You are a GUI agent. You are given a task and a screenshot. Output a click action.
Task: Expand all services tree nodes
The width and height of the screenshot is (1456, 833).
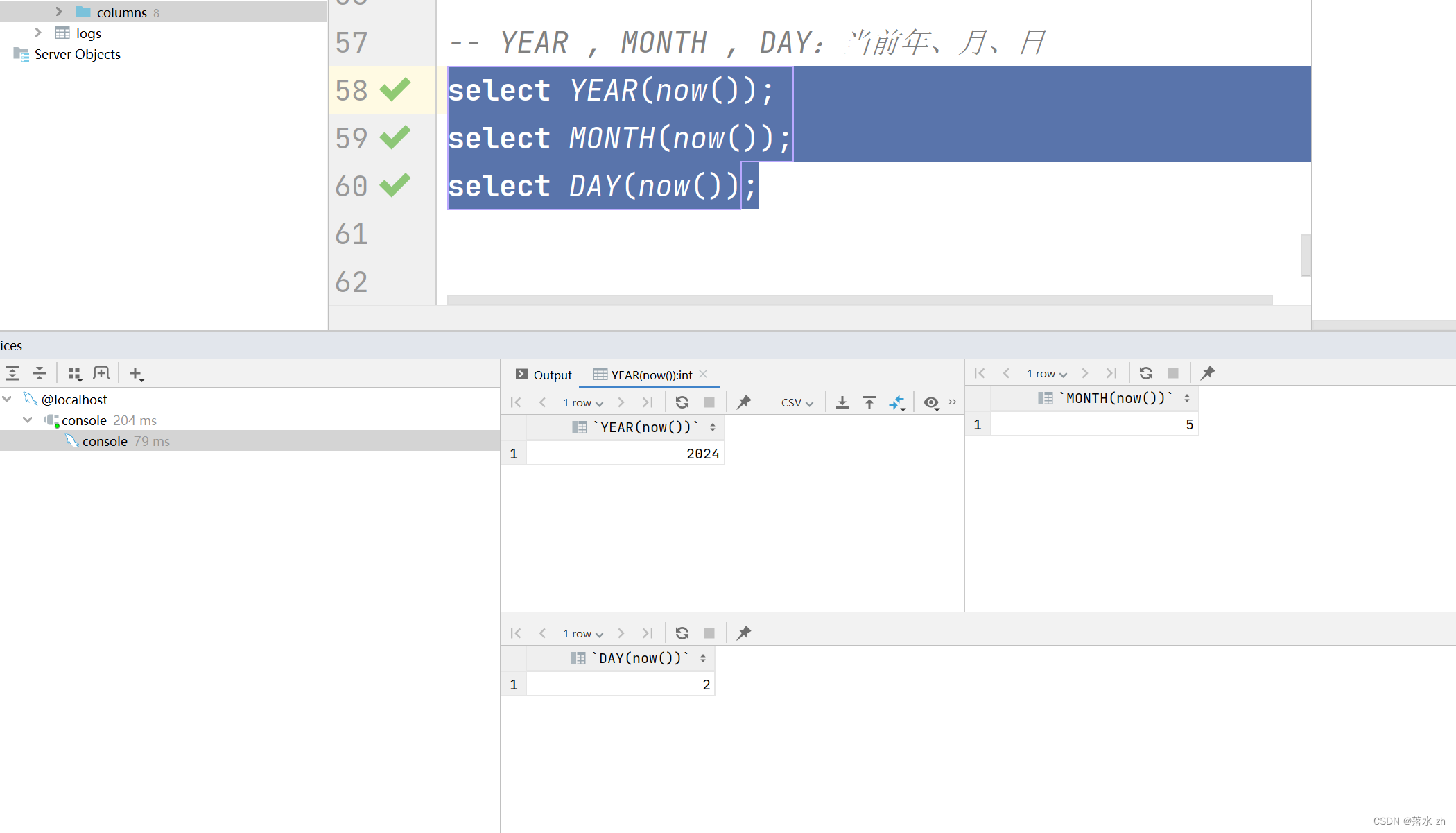point(12,374)
